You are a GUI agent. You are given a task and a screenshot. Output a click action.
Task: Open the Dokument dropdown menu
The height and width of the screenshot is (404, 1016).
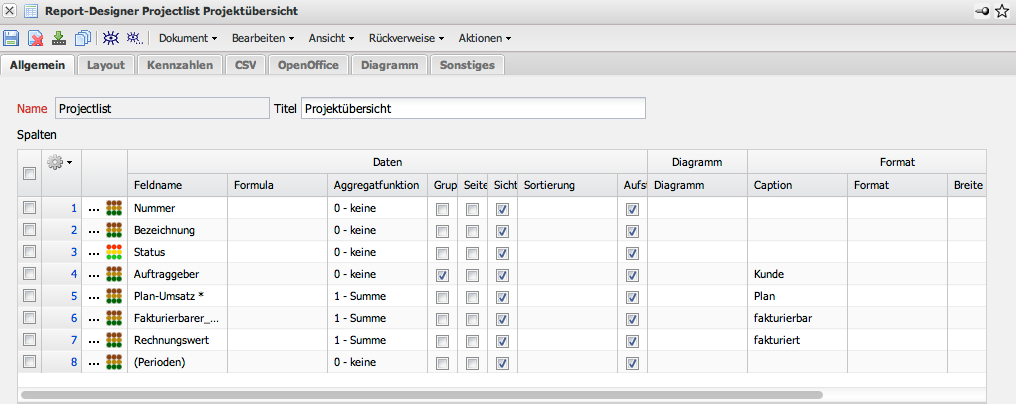(188, 38)
